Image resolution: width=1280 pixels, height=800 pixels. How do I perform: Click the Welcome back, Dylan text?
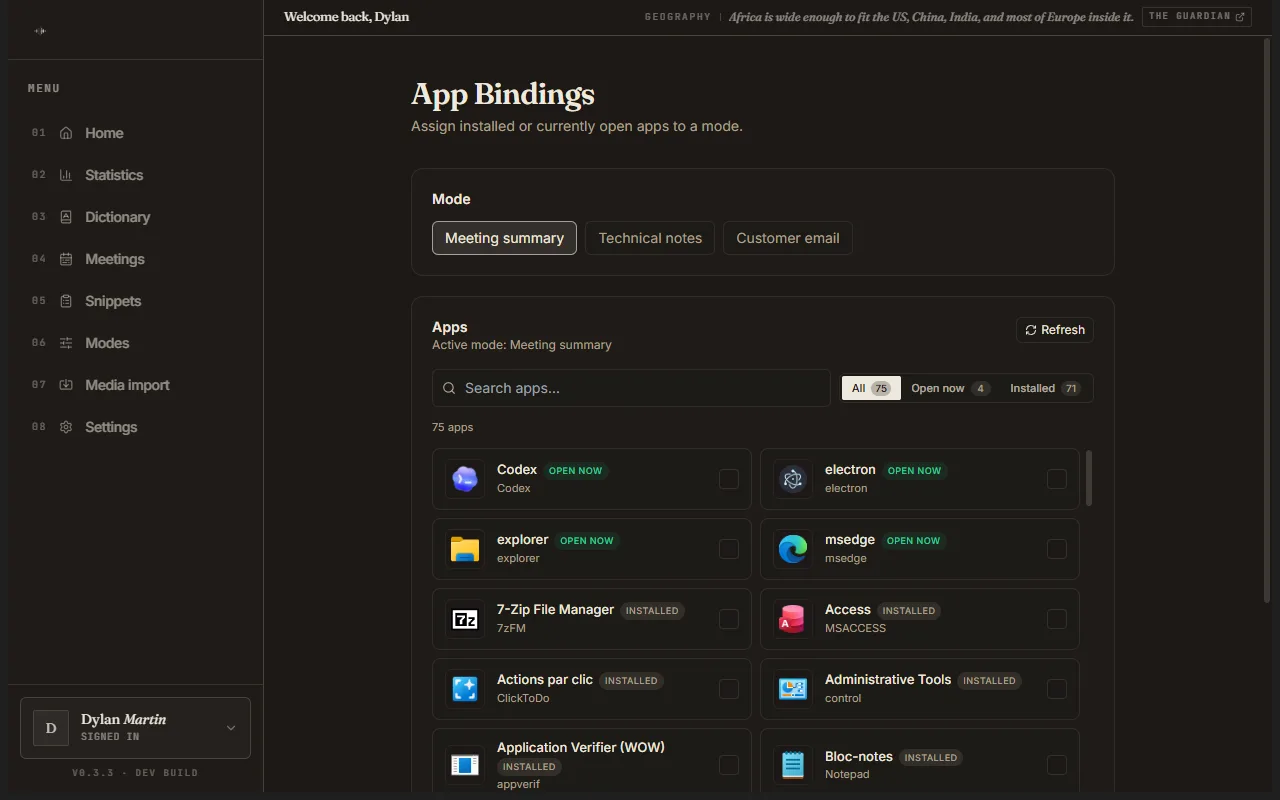[x=346, y=17]
